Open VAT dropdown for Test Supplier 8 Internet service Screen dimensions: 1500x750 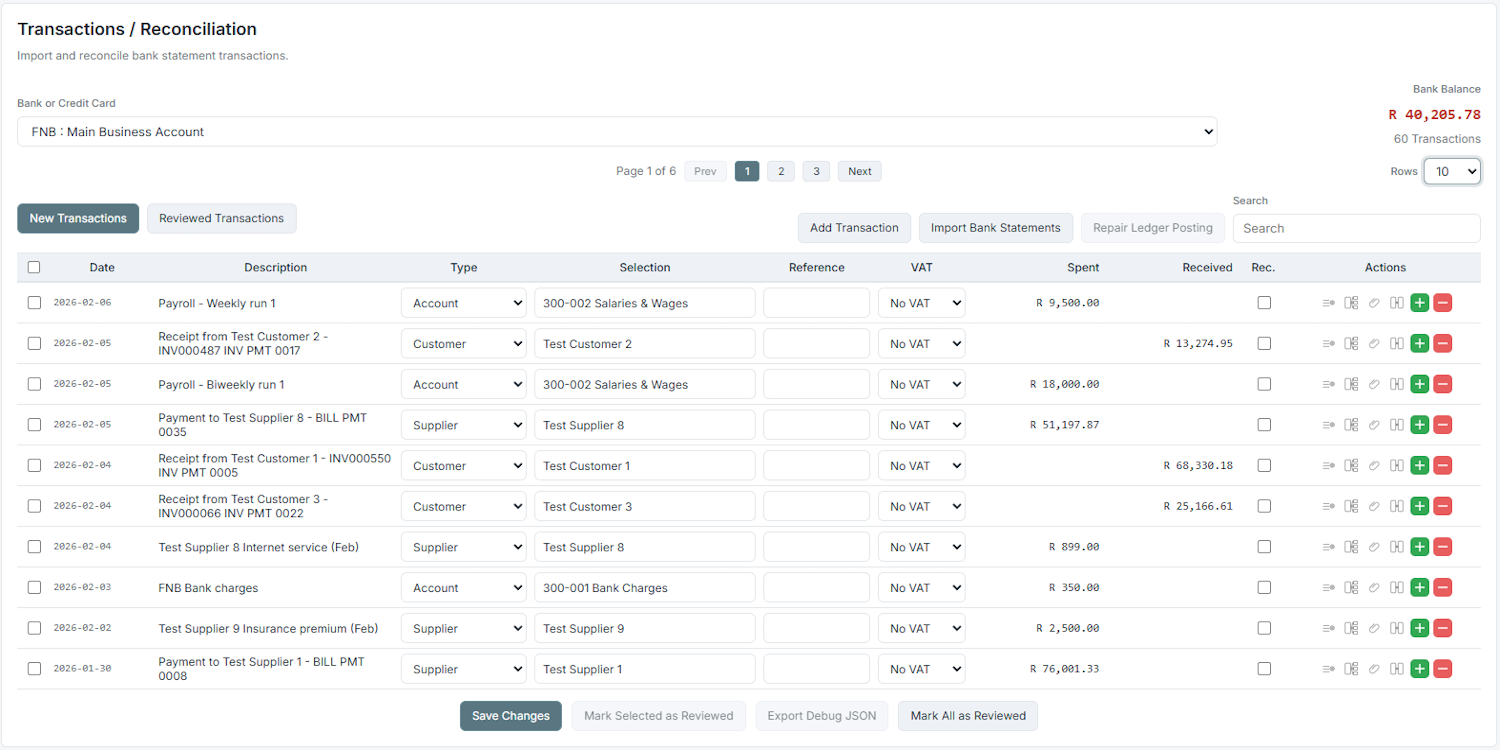[921, 547]
